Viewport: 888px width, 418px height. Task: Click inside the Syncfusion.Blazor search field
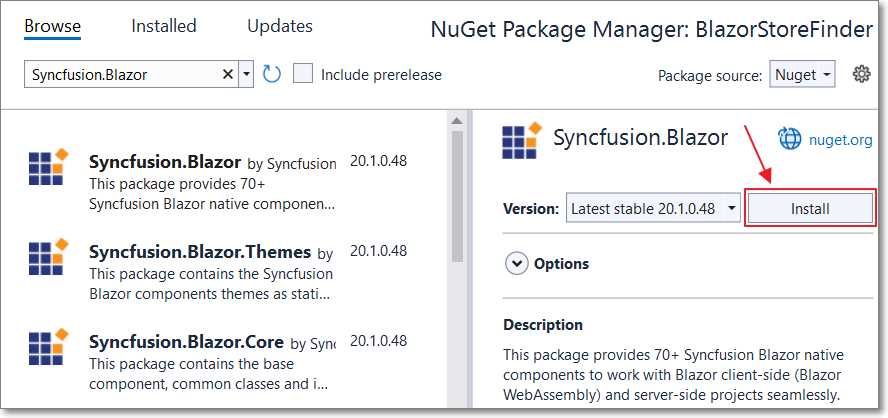125,74
